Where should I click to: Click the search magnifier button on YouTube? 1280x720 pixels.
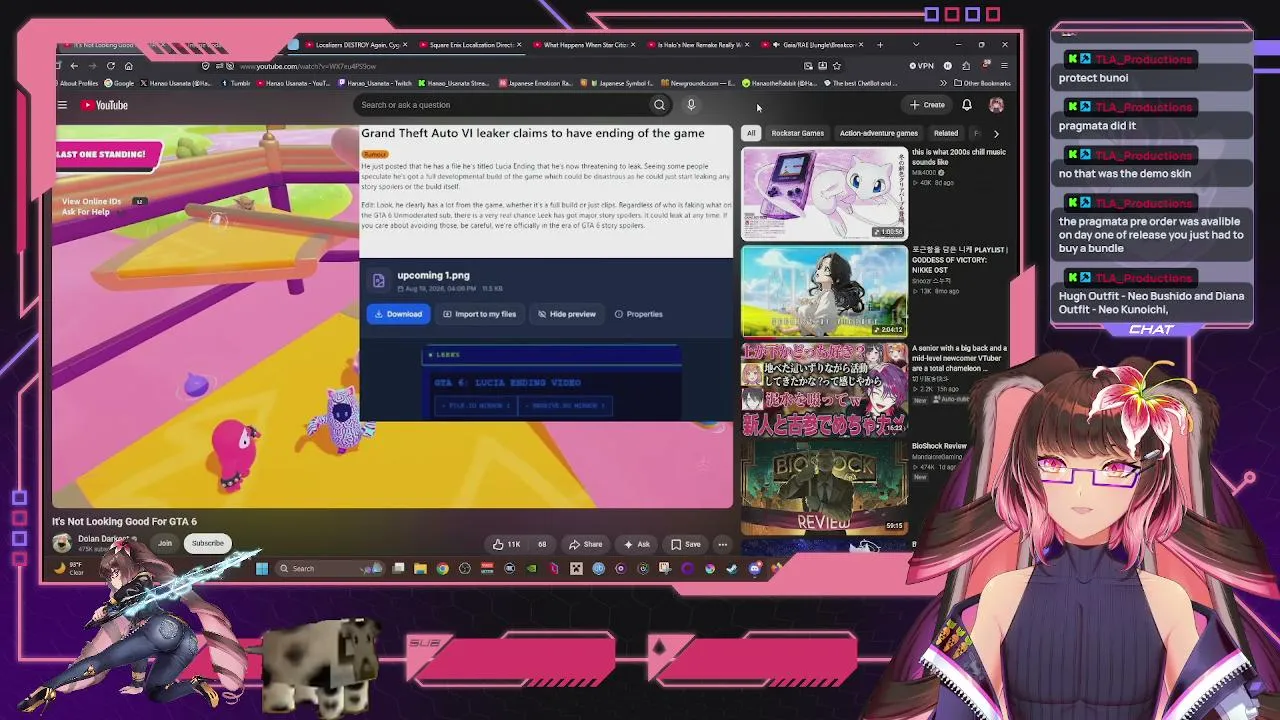click(659, 105)
